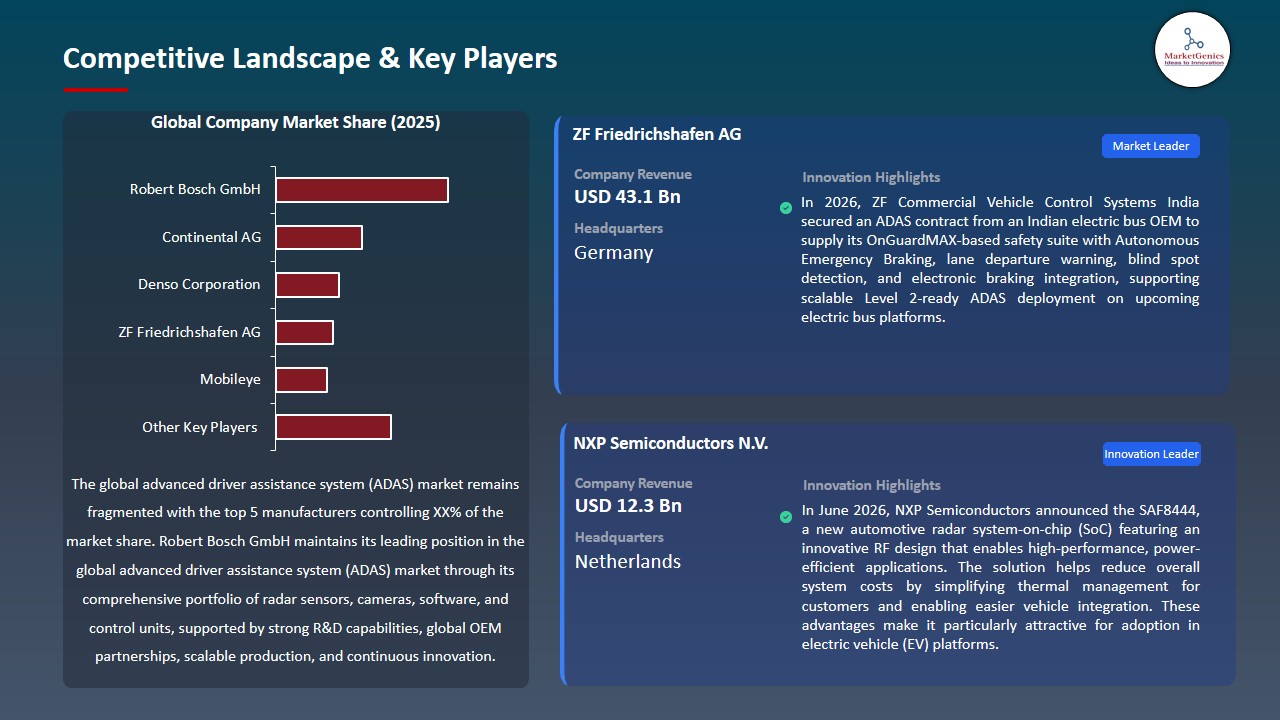Select the USD 43.1 Bn revenue value
The width and height of the screenshot is (1280, 720).
(x=627, y=197)
